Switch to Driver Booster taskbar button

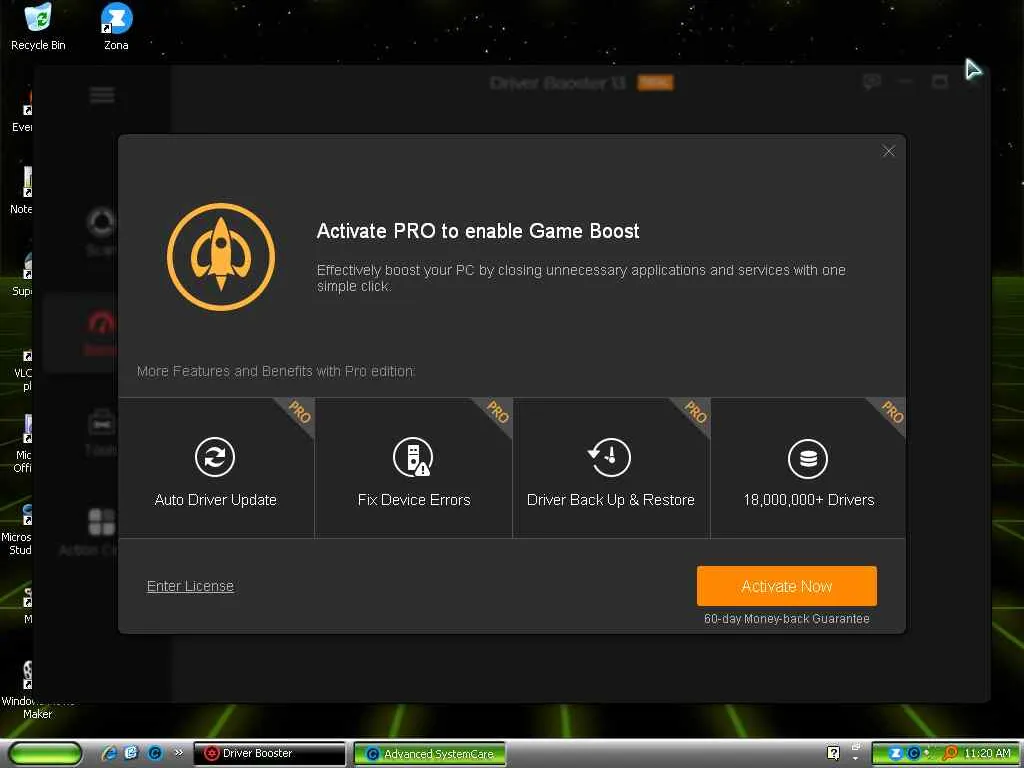(269, 754)
